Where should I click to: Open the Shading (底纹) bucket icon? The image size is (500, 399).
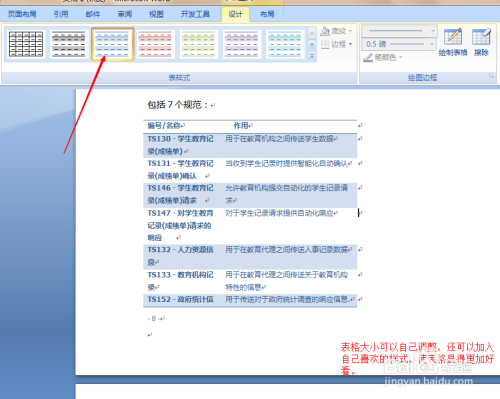pos(325,31)
